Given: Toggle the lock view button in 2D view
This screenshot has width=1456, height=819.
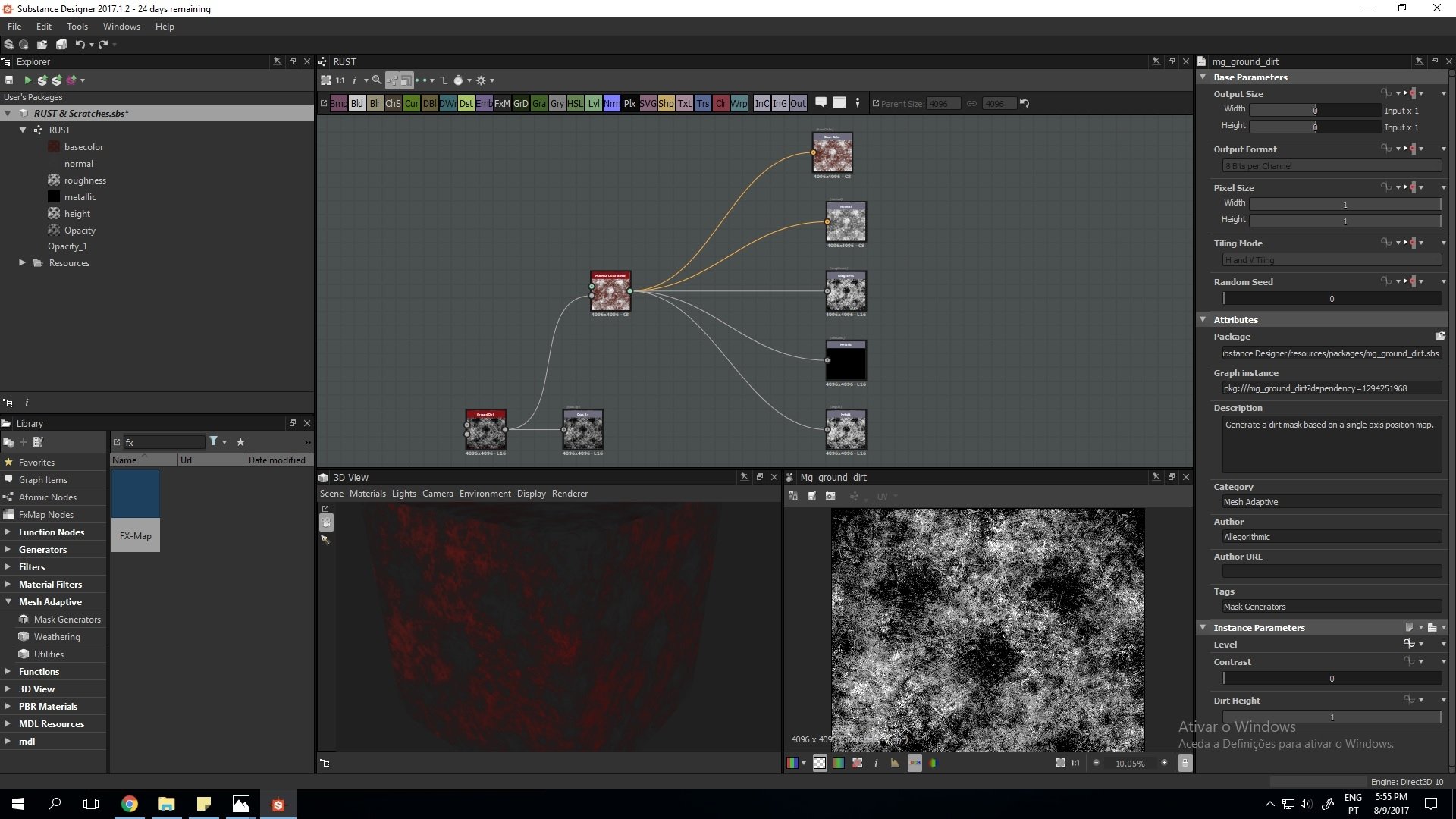Looking at the screenshot, I should click(1185, 764).
